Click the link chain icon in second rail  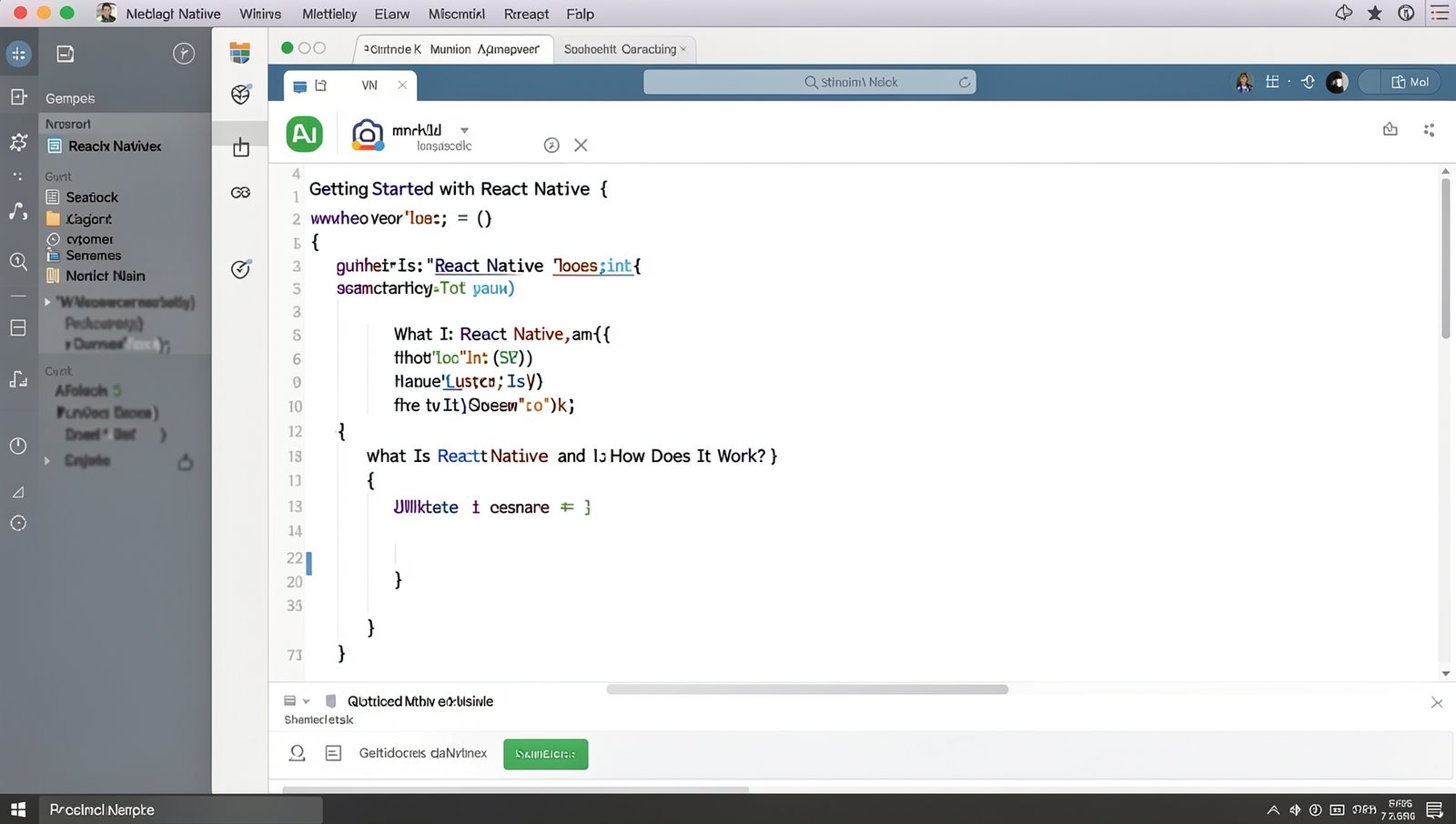(x=240, y=193)
